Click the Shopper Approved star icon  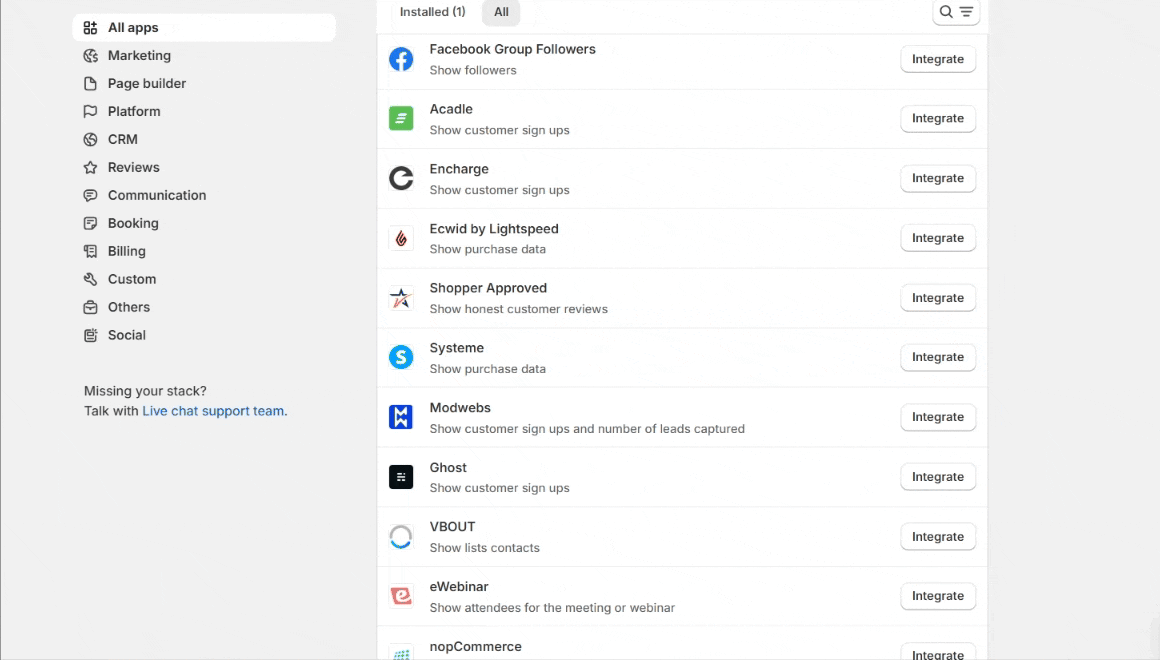click(x=401, y=298)
